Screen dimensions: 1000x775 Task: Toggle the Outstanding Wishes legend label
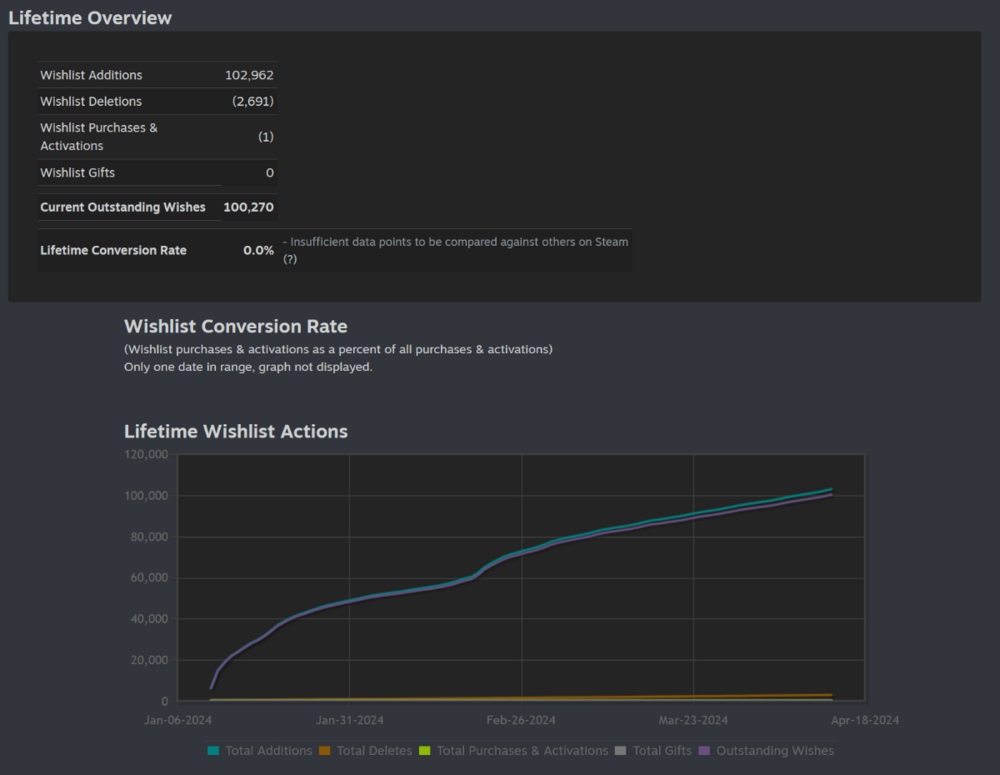click(775, 751)
